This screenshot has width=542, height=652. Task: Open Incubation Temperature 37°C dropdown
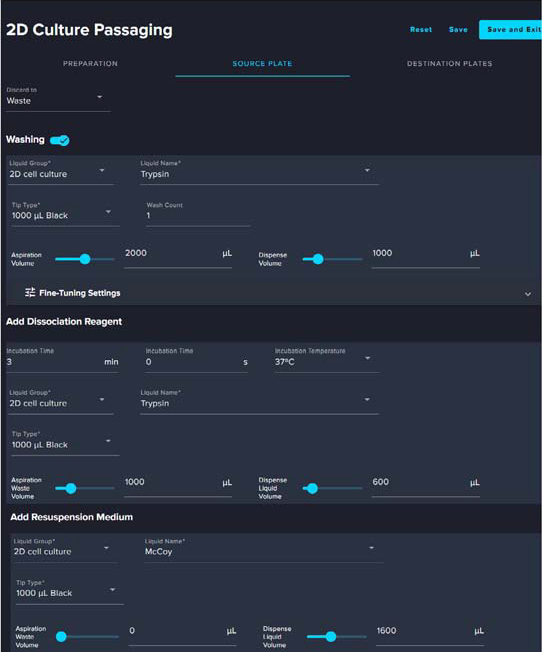pos(327,361)
